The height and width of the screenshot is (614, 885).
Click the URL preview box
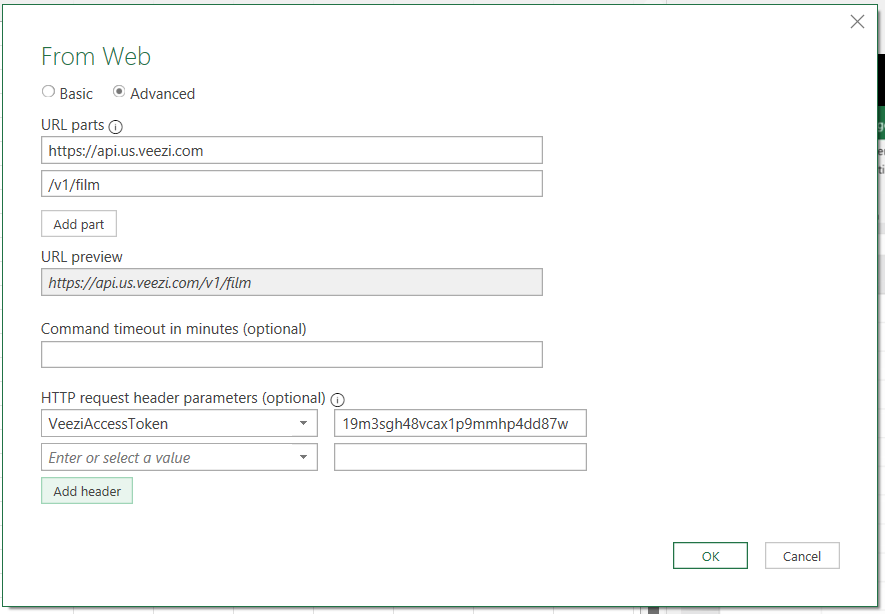[291, 282]
